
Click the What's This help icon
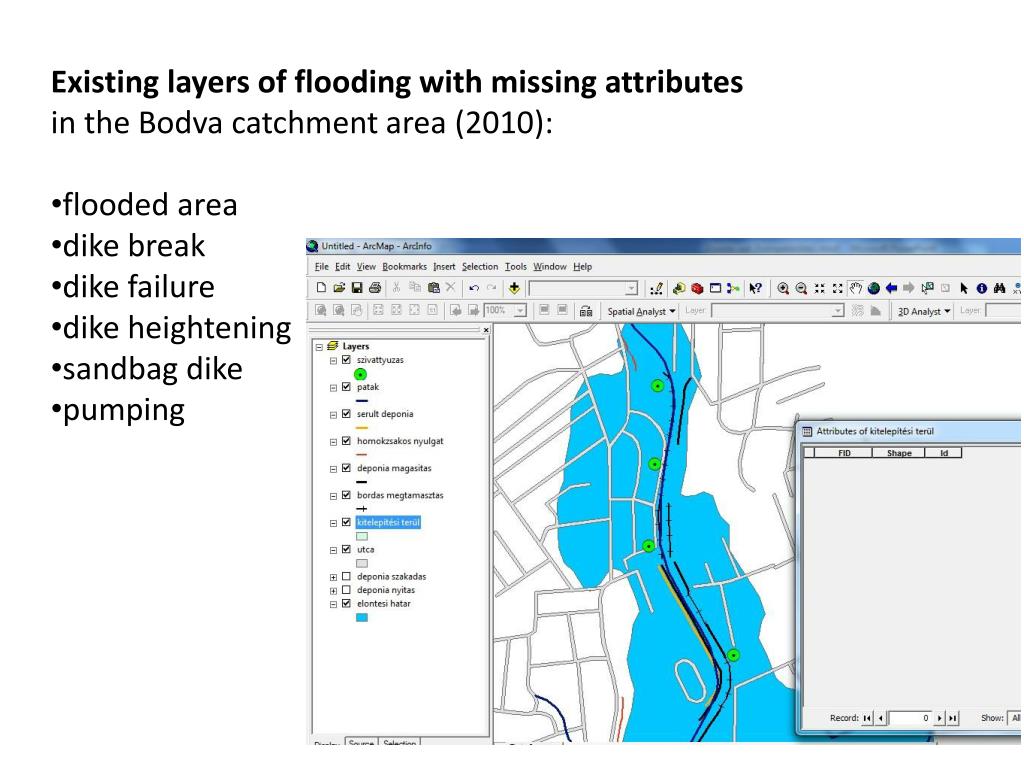tap(756, 288)
